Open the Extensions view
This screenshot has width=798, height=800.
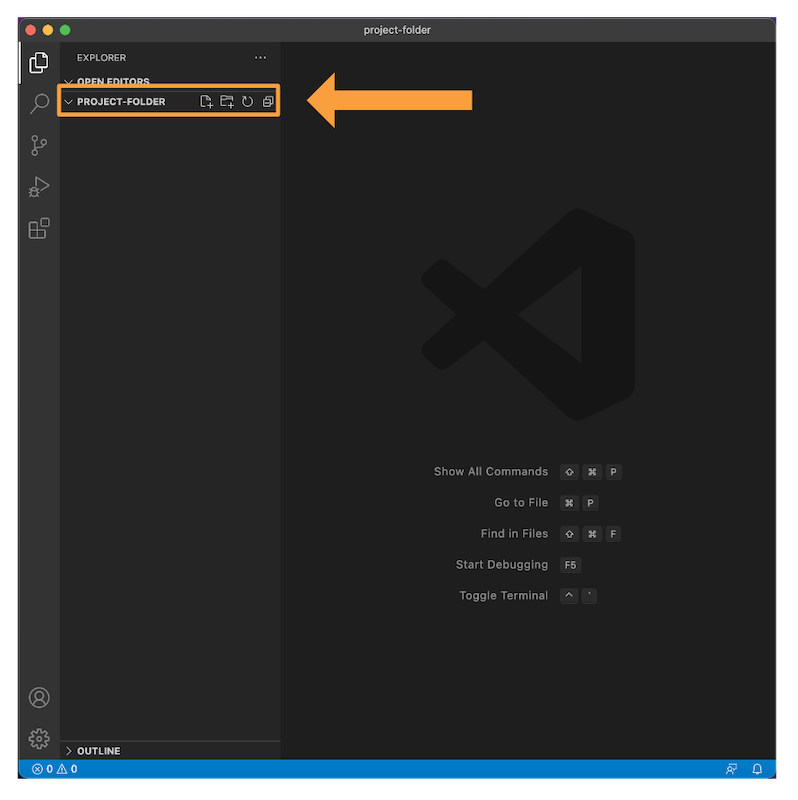[x=39, y=229]
